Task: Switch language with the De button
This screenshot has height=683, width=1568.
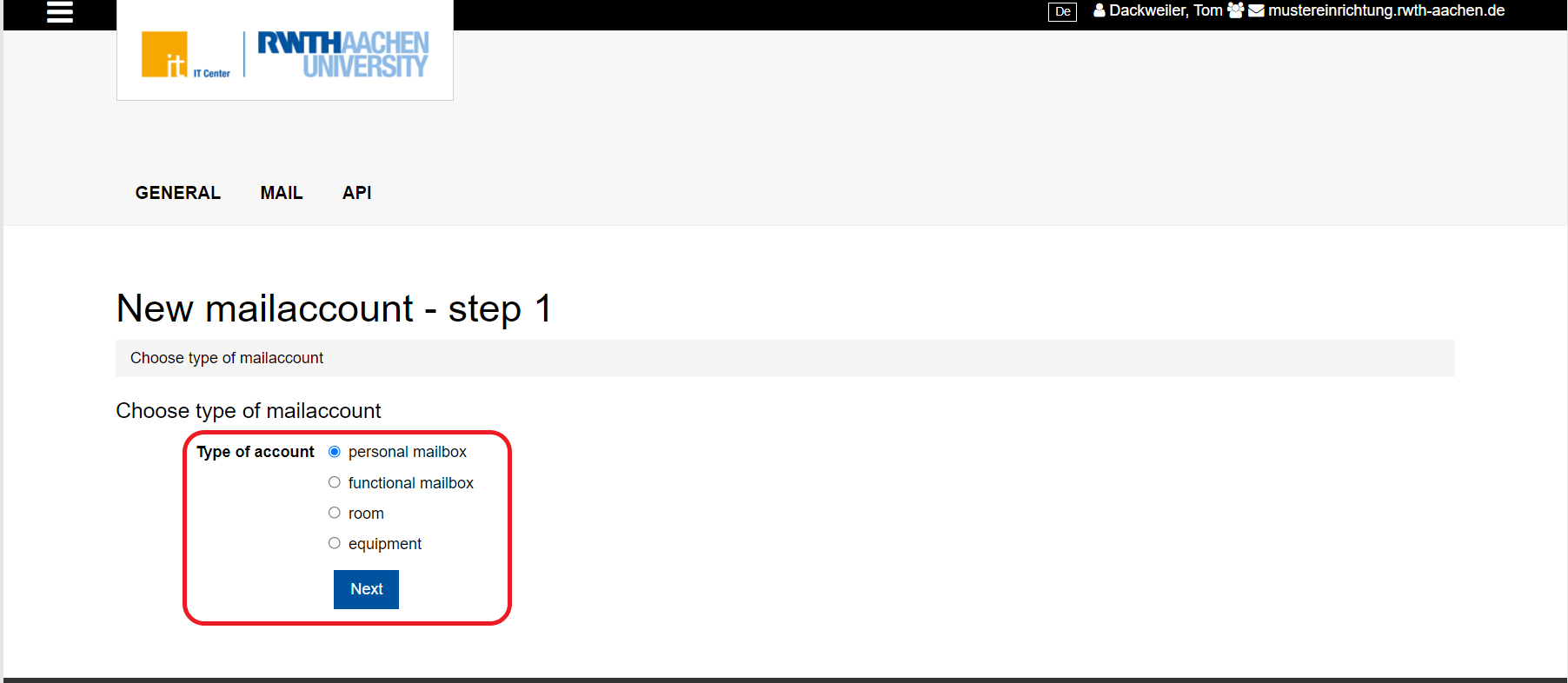Action: [x=1062, y=12]
